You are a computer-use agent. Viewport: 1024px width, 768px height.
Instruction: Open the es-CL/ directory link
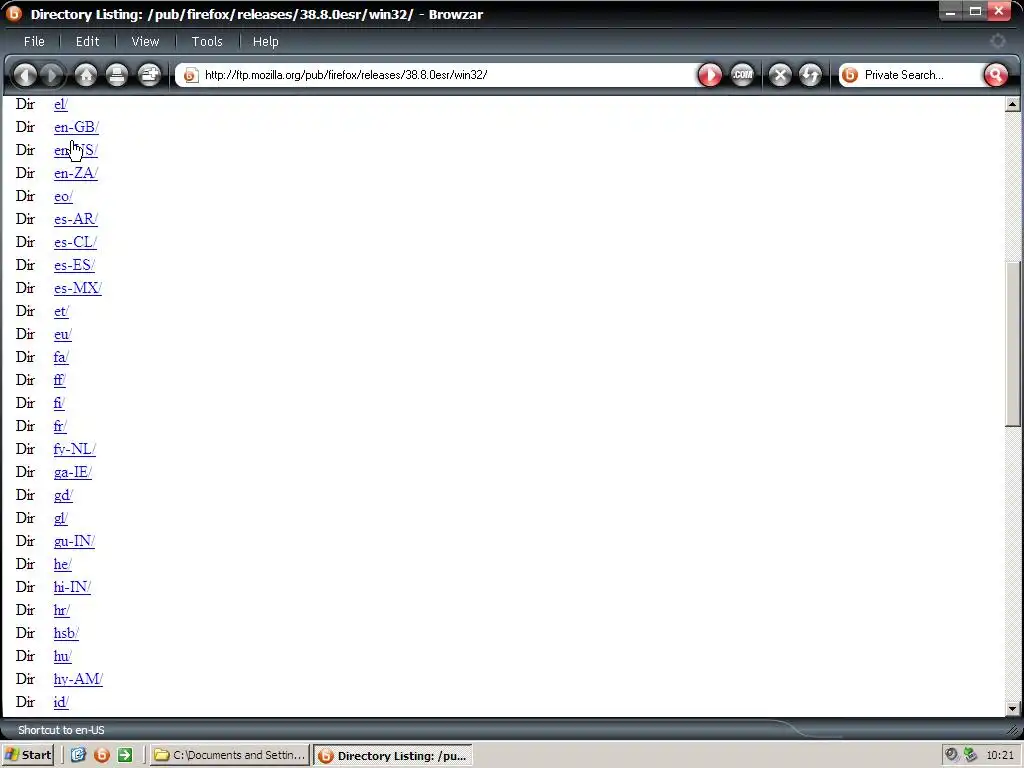pyautogui.click(x=75, y=242)
